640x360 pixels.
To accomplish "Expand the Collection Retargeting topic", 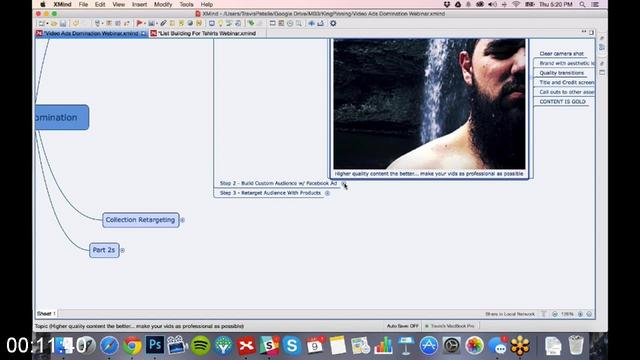I will pyautogui.click(x=183, y=220).
